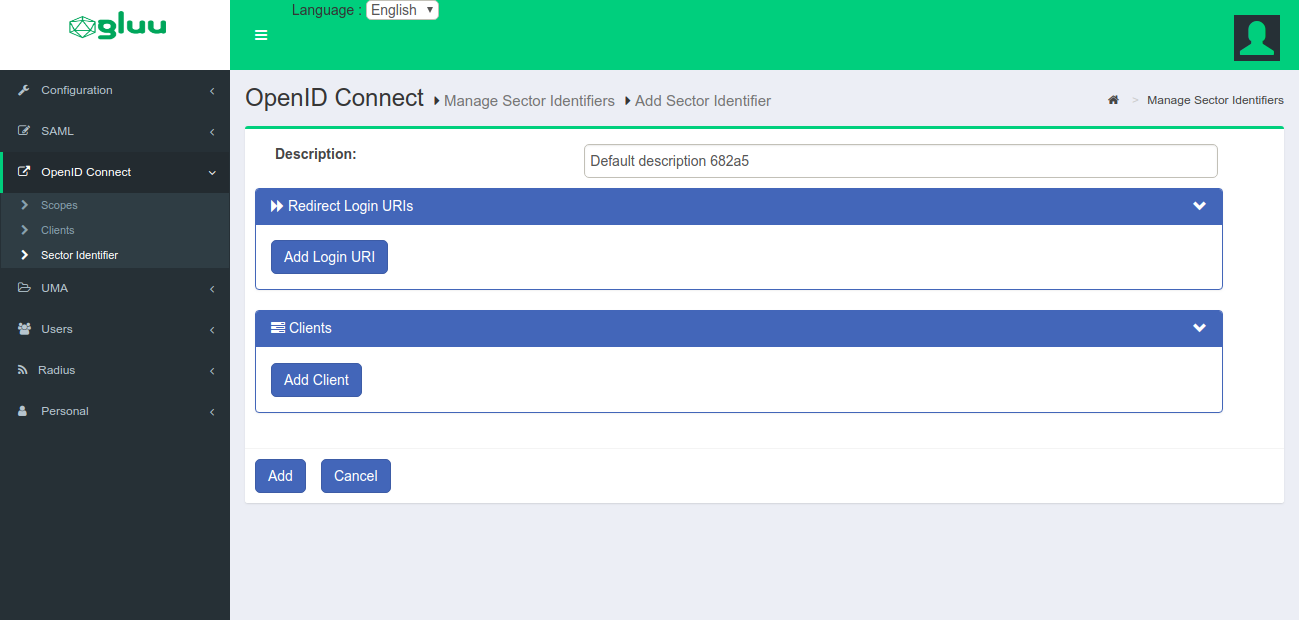Click the Configuration wrench icon

tap(24, 90)
